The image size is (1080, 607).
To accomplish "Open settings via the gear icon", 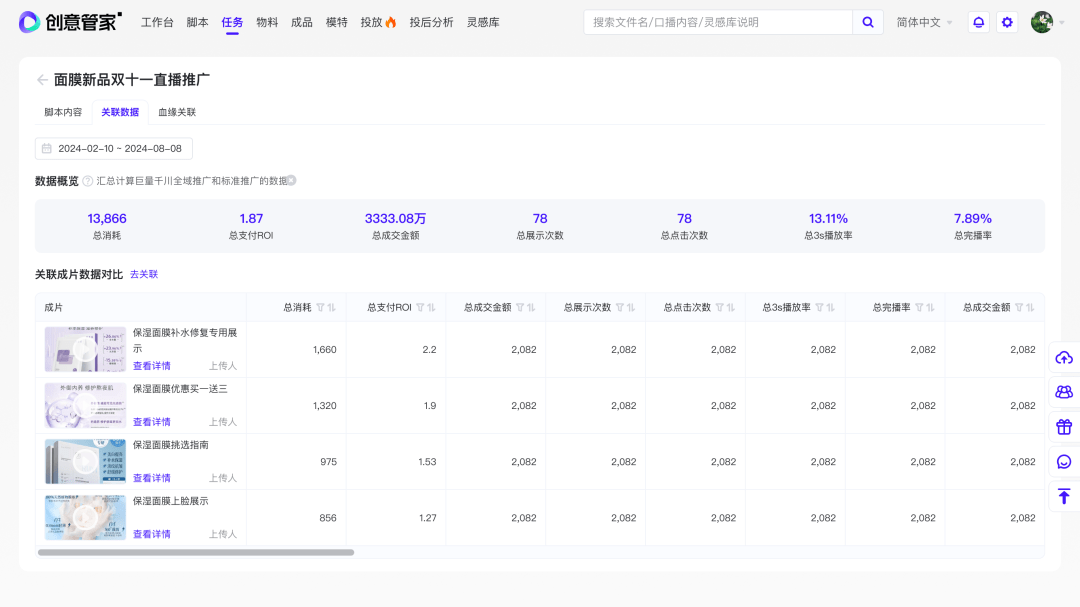I will 1007,22.
